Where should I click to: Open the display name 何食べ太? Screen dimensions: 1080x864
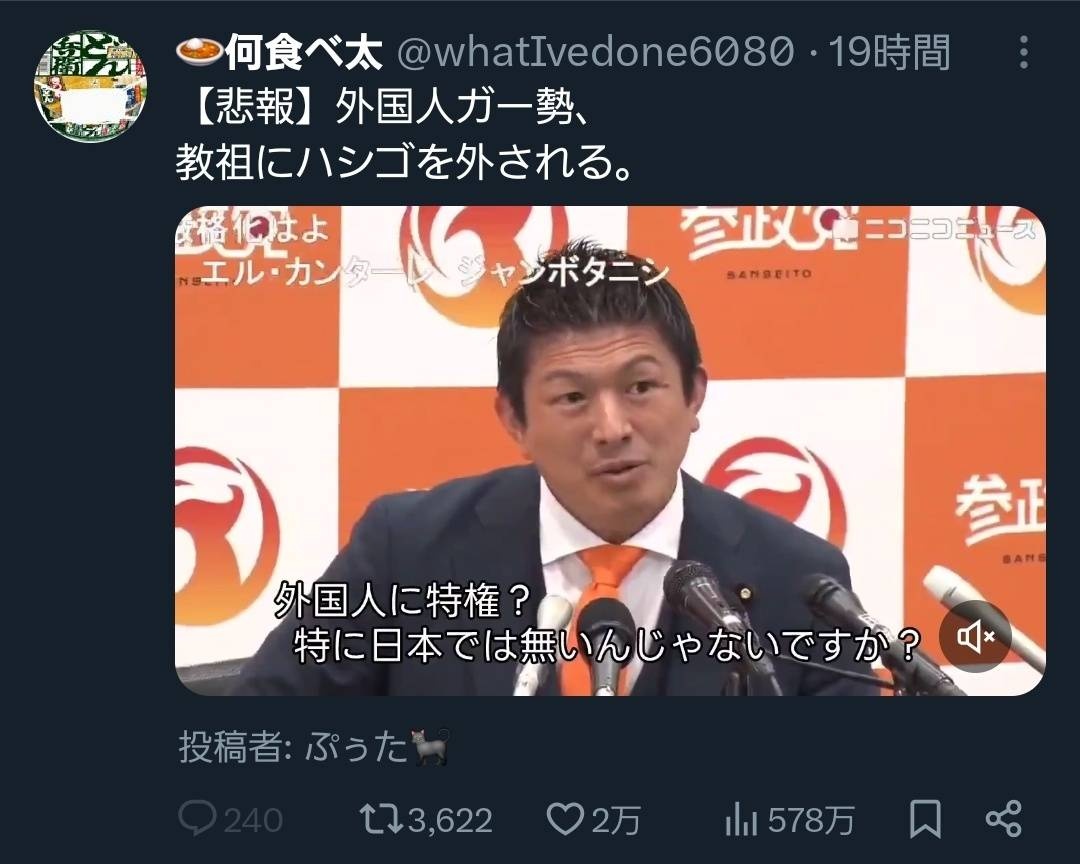303,52
